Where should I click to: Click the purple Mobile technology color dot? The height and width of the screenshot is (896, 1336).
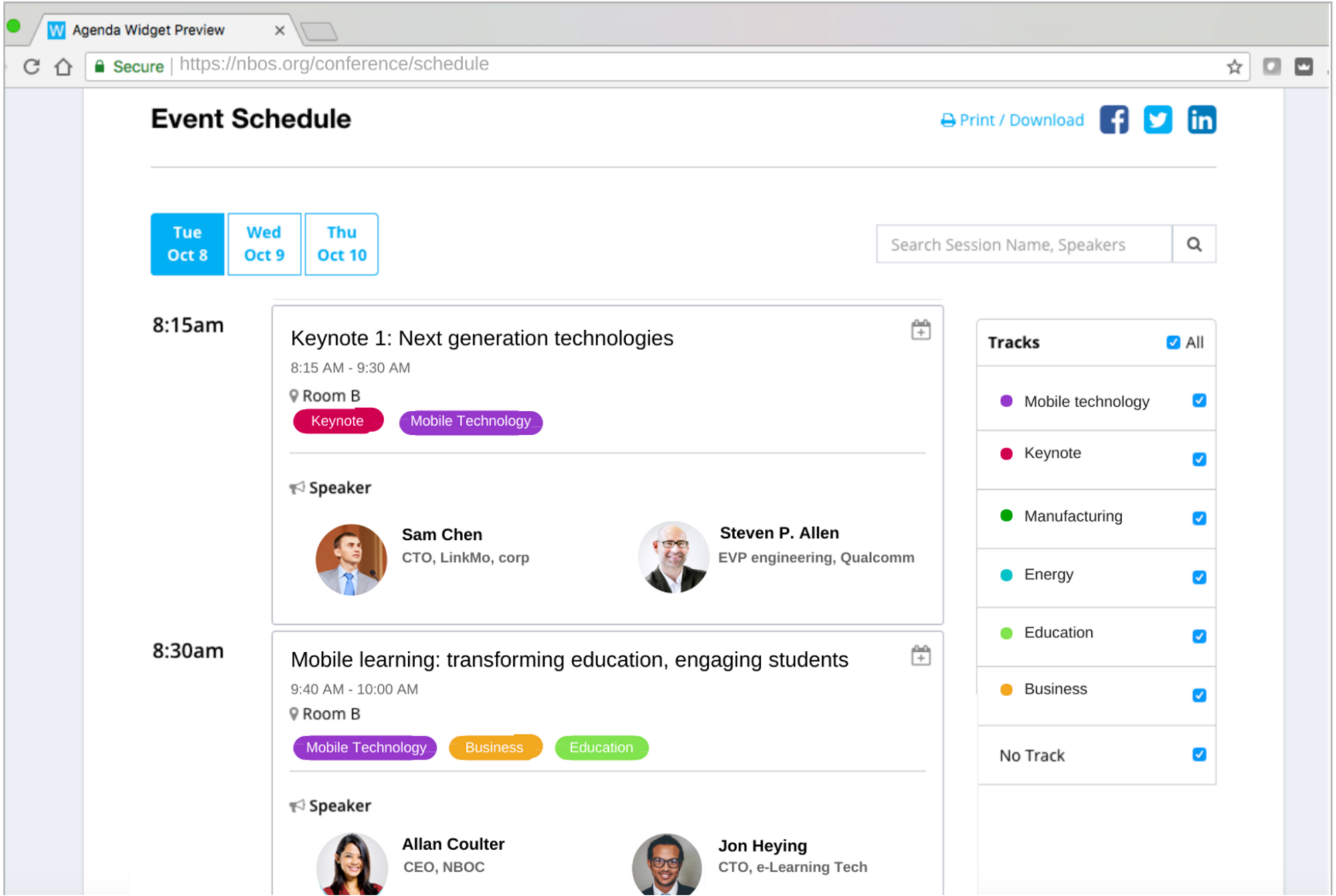pyautogui.click(x=1006, y=401)
